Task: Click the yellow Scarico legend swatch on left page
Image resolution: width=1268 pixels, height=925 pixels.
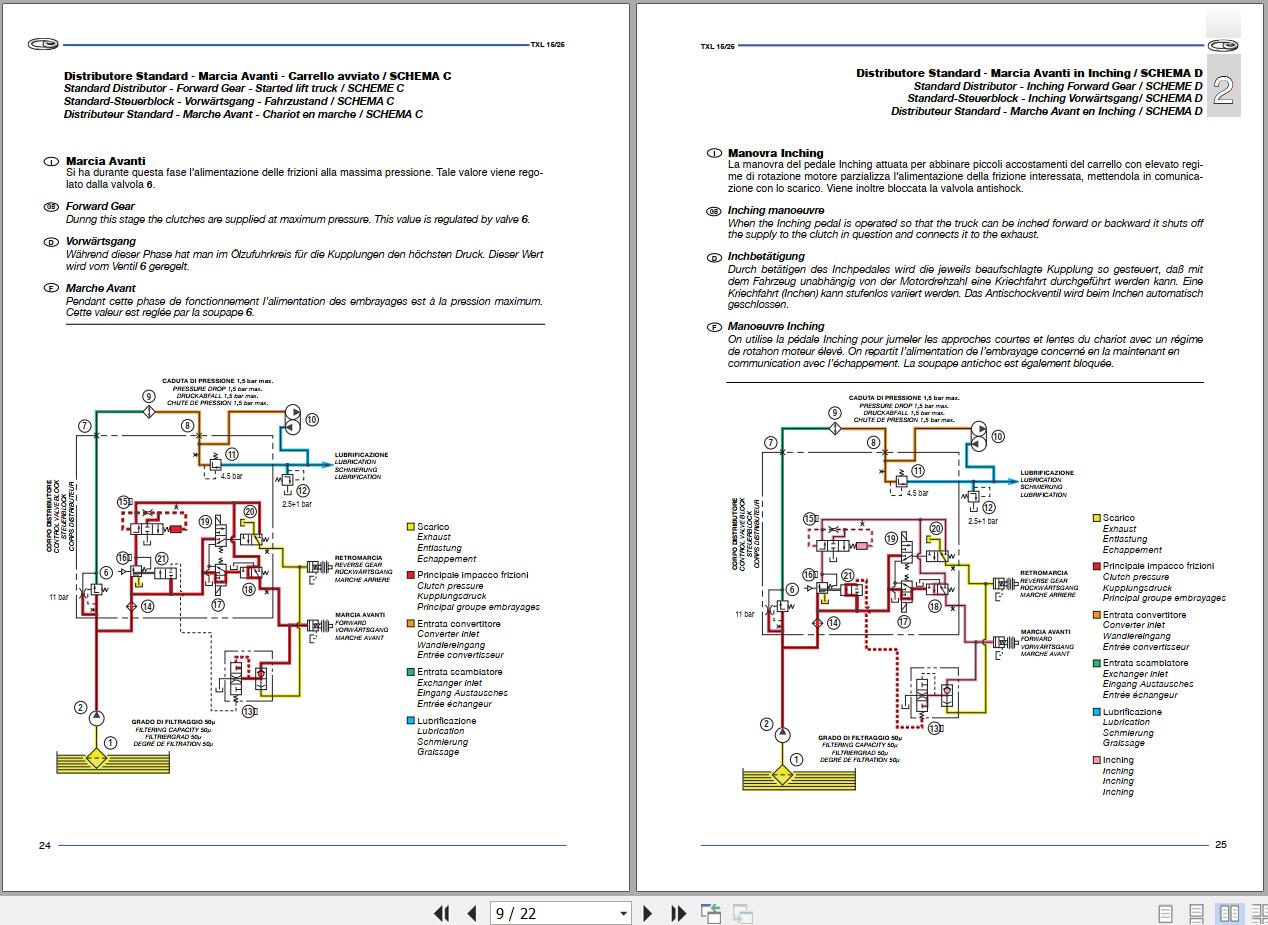Action: tap(410, 527)
